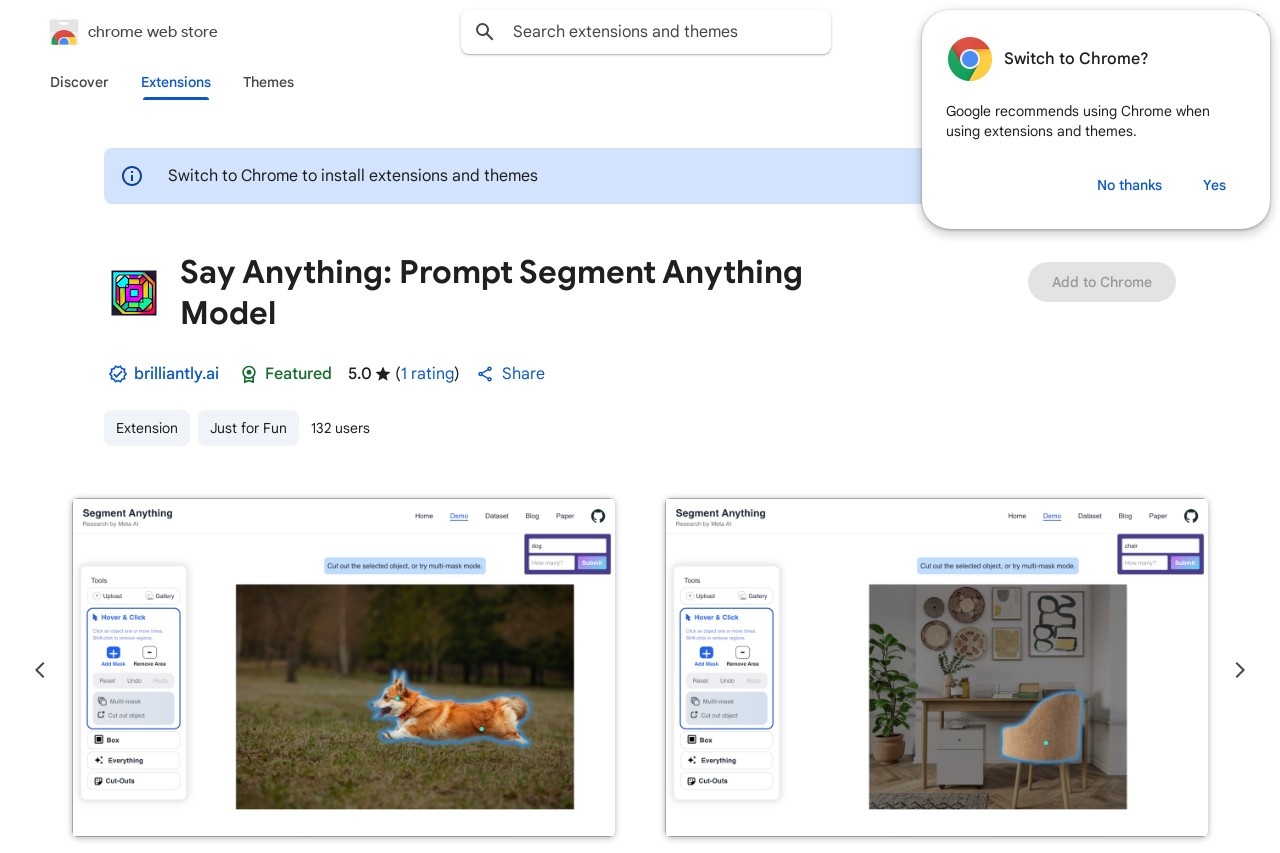Click the Extension category chip
The width and height of the screenshot is (1280, 853).
pos(147,428)
